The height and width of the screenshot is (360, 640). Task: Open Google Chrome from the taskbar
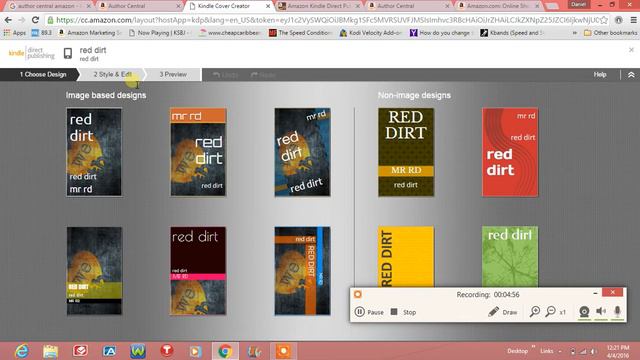coord(224,351)
